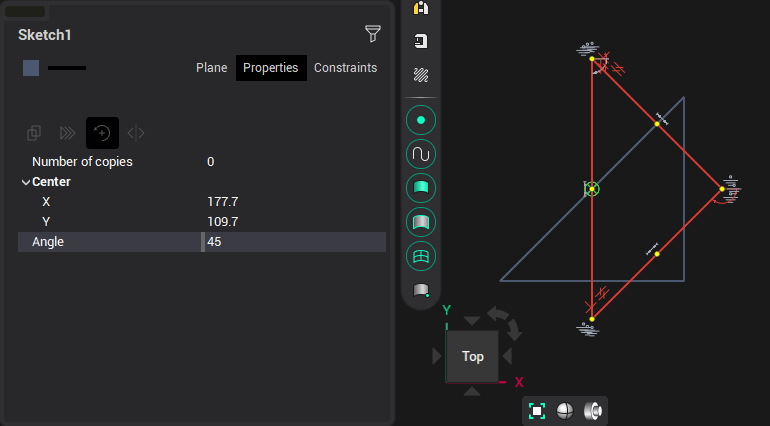Click the shaded sphere display mode icon
This screenshot has height=426, width=770.
pos(565,411)
